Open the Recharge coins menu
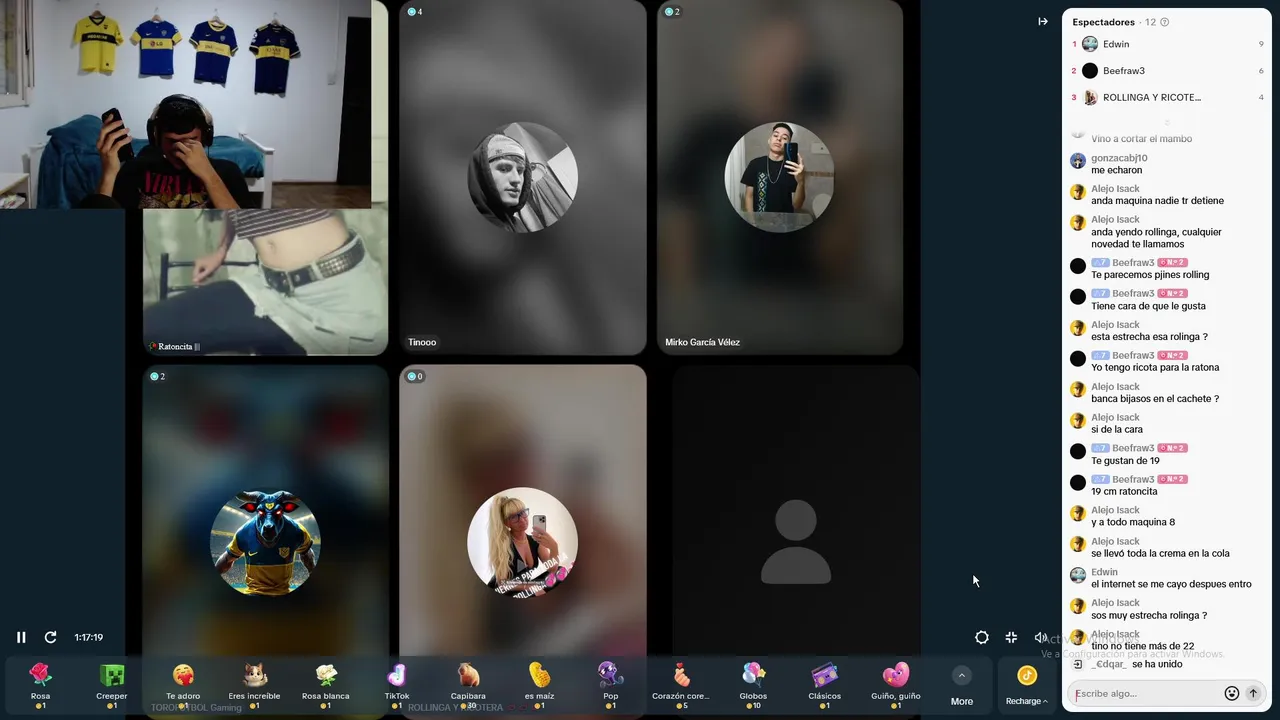 pyautogui.click(x=1027, y=686)
